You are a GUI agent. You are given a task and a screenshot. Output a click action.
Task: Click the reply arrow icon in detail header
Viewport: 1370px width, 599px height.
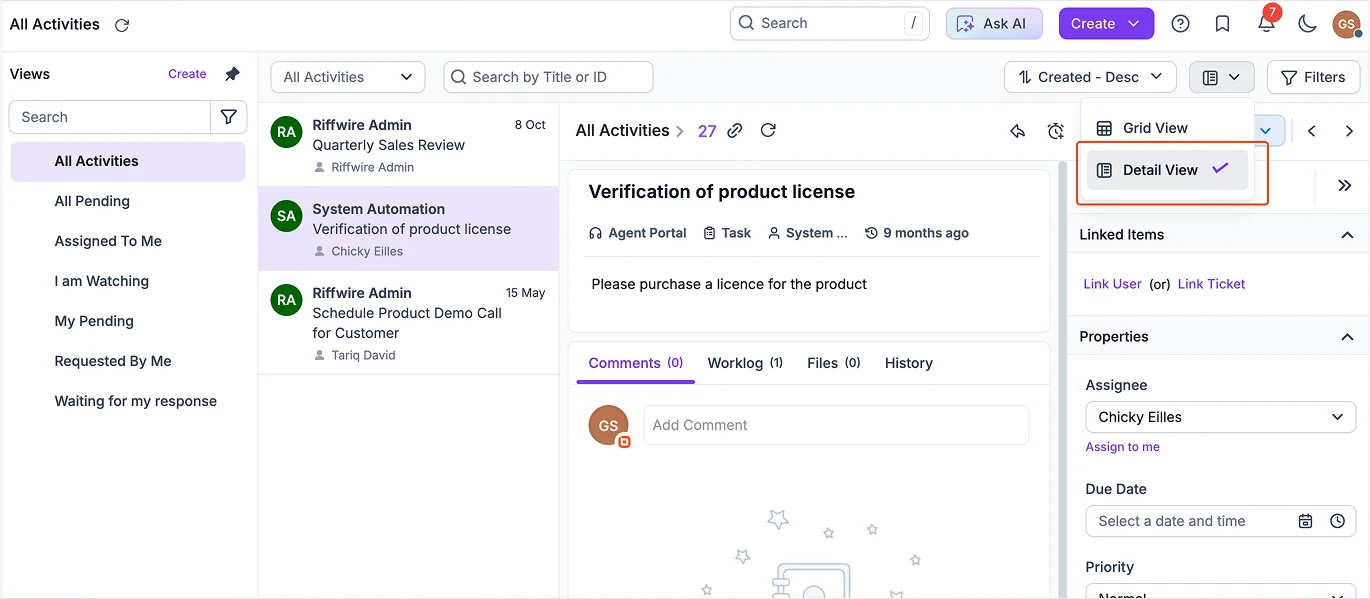pos(1018,131)
